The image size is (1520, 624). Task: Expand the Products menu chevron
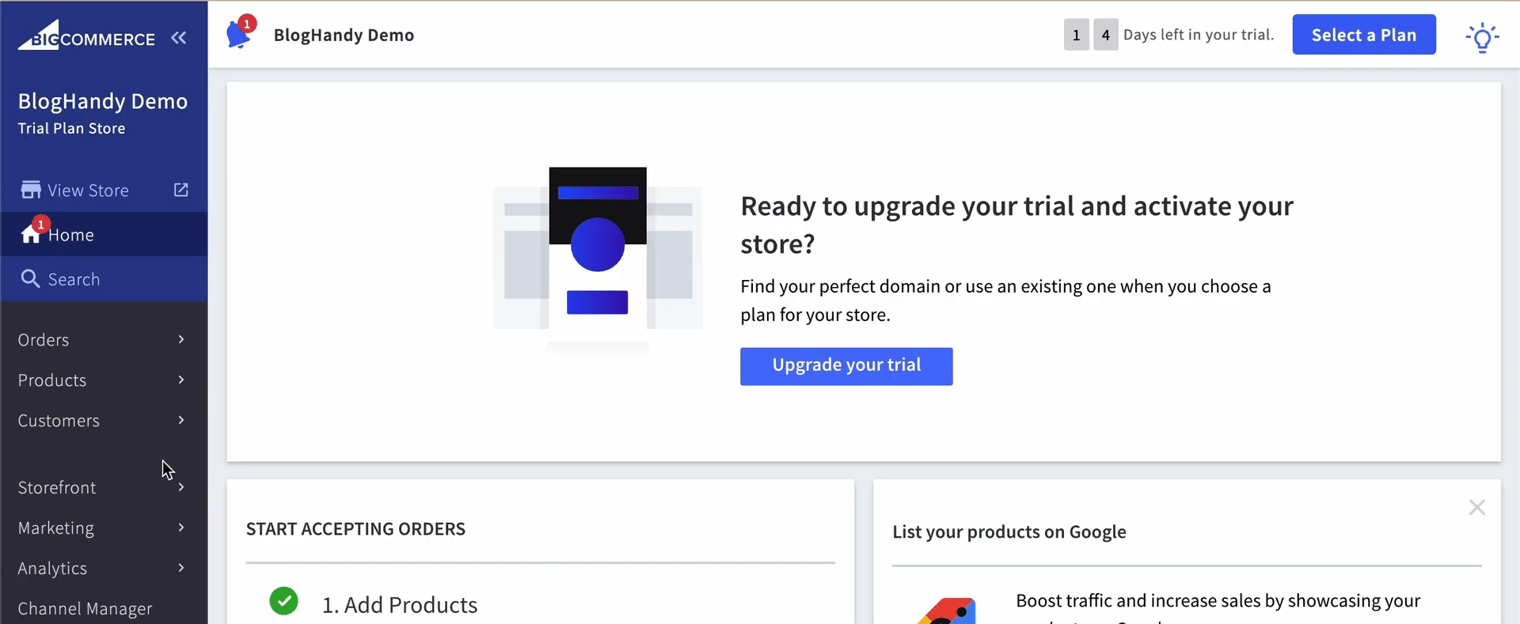[x=181, y=380]
